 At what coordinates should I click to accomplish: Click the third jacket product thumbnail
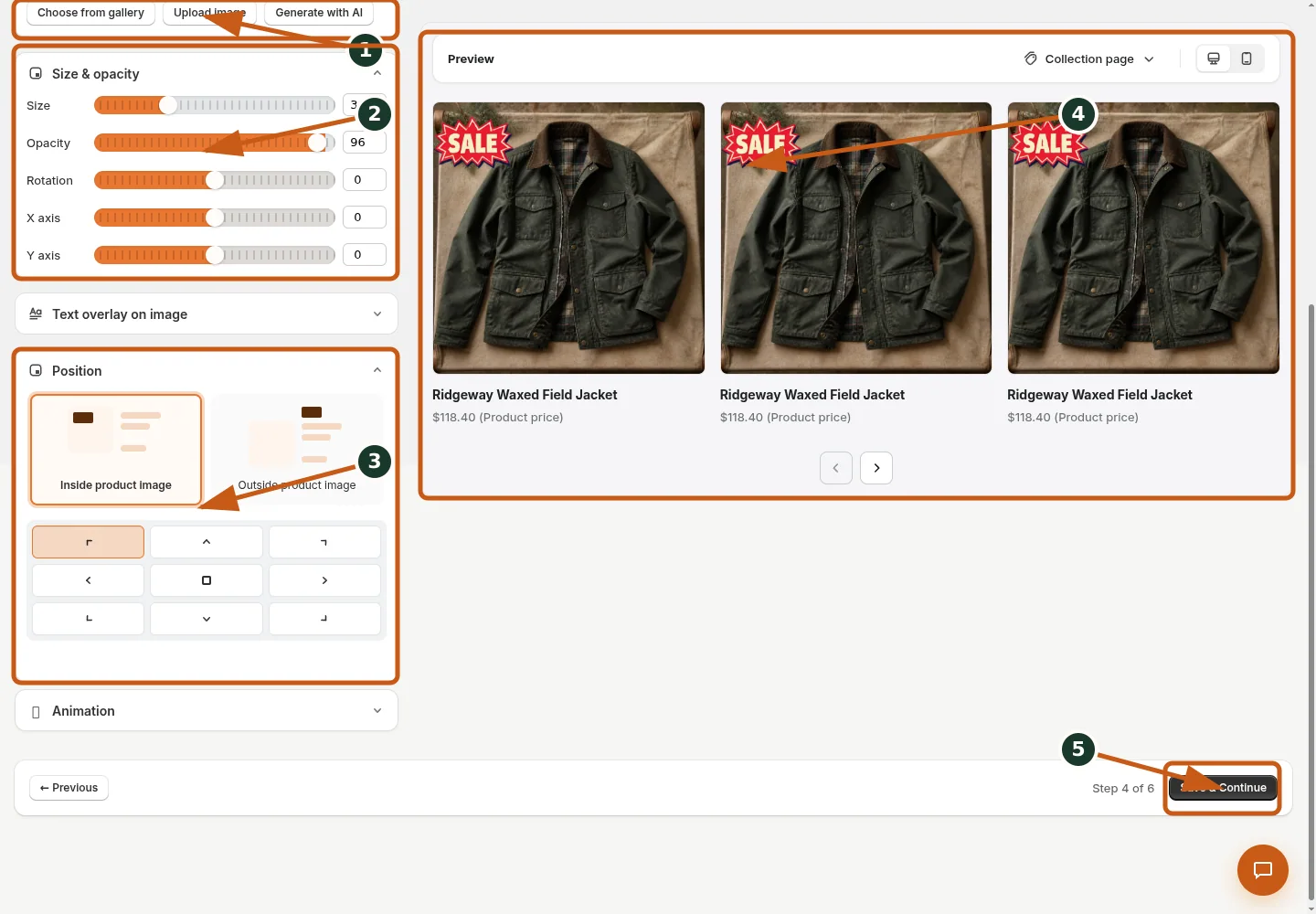1143,238
